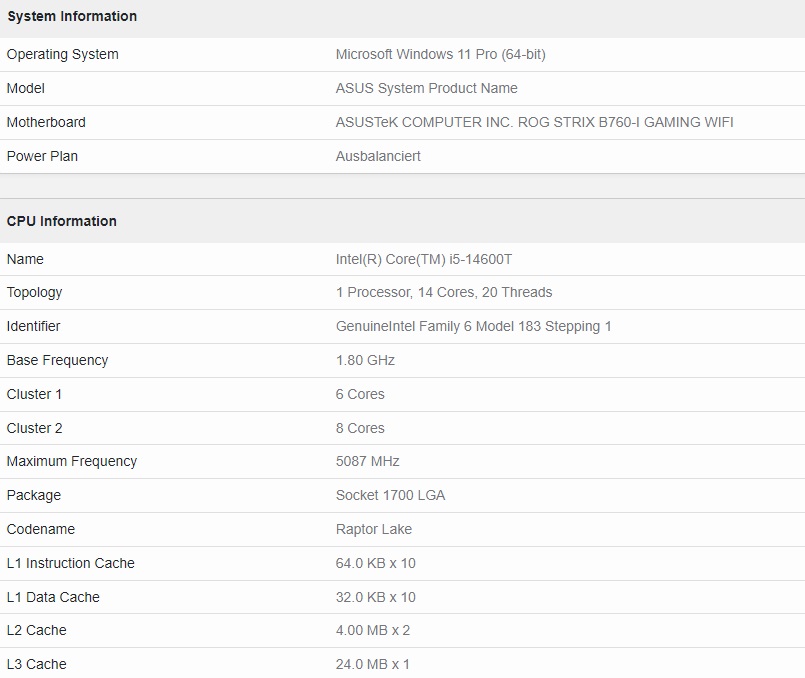This screenshot has width=805, height=678.
Task: Click the 8 Cores value for Cluster 2
Action: pyautogui.click(x=360, y=428)
